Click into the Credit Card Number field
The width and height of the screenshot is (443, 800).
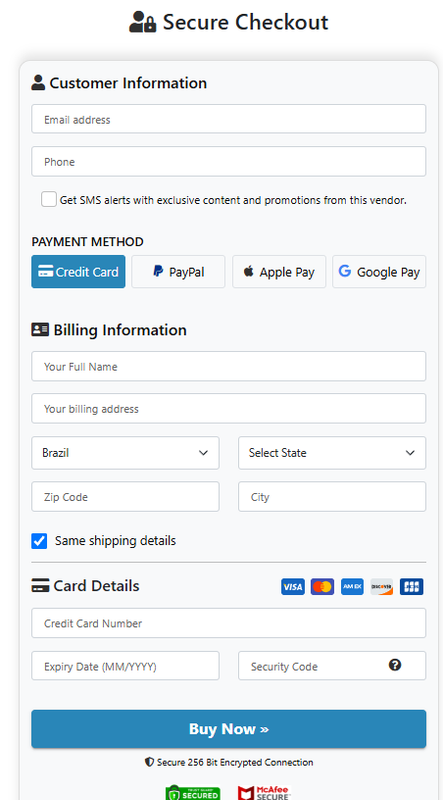pos(229,623)
